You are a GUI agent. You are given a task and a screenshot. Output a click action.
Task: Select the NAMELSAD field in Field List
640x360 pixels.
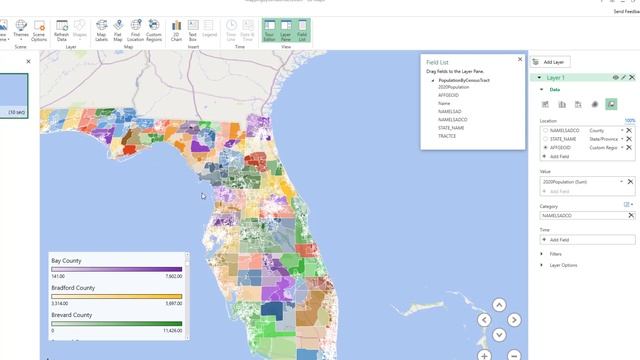(450, 111)
